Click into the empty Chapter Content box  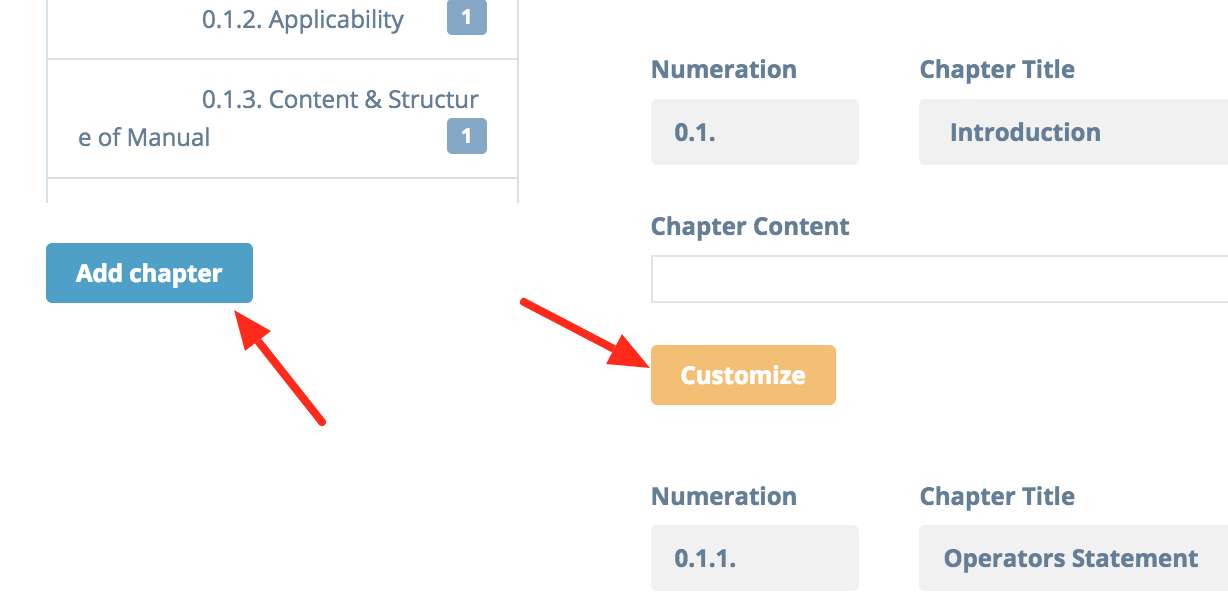coord(939,279)
